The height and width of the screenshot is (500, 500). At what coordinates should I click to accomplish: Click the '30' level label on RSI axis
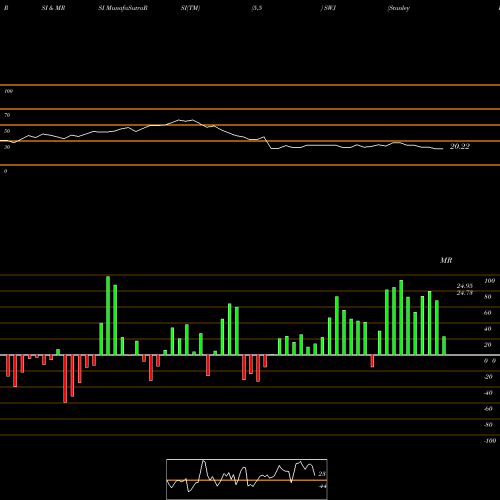tap(7, 147)
